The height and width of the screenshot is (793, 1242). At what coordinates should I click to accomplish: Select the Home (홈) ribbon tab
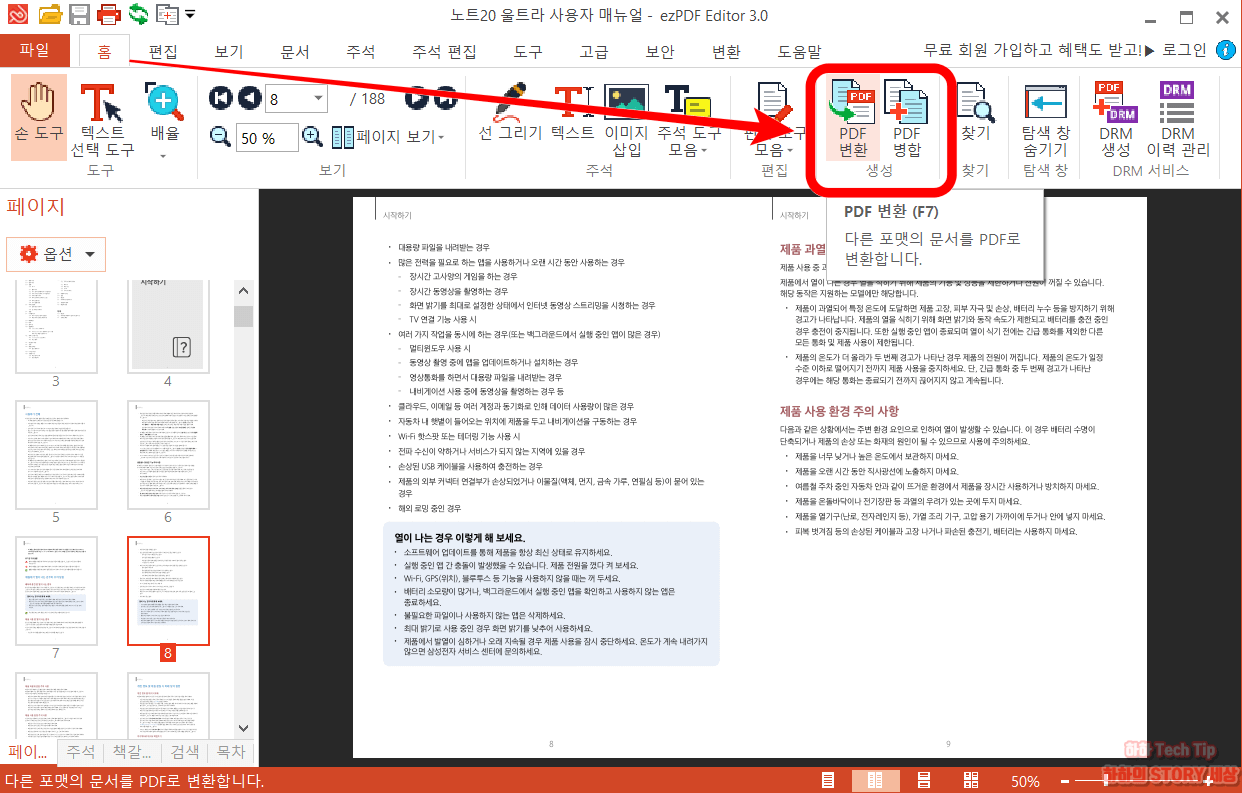(x=104, y=51)
